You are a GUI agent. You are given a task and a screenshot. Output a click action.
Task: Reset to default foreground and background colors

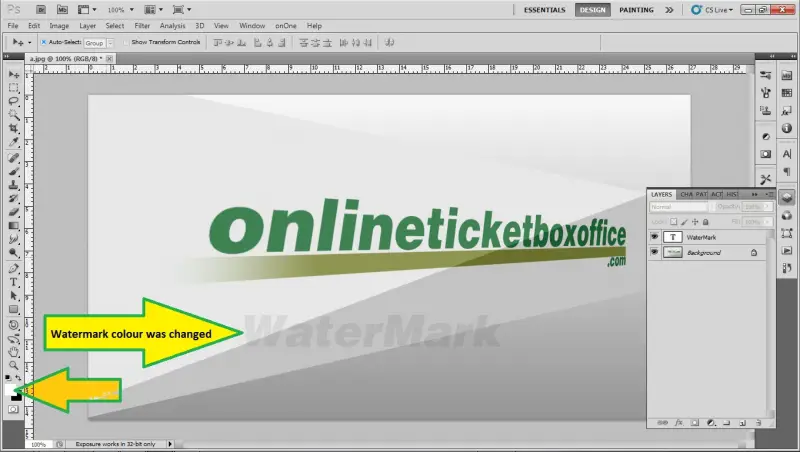pyautogui.click(x=8, y=378)
